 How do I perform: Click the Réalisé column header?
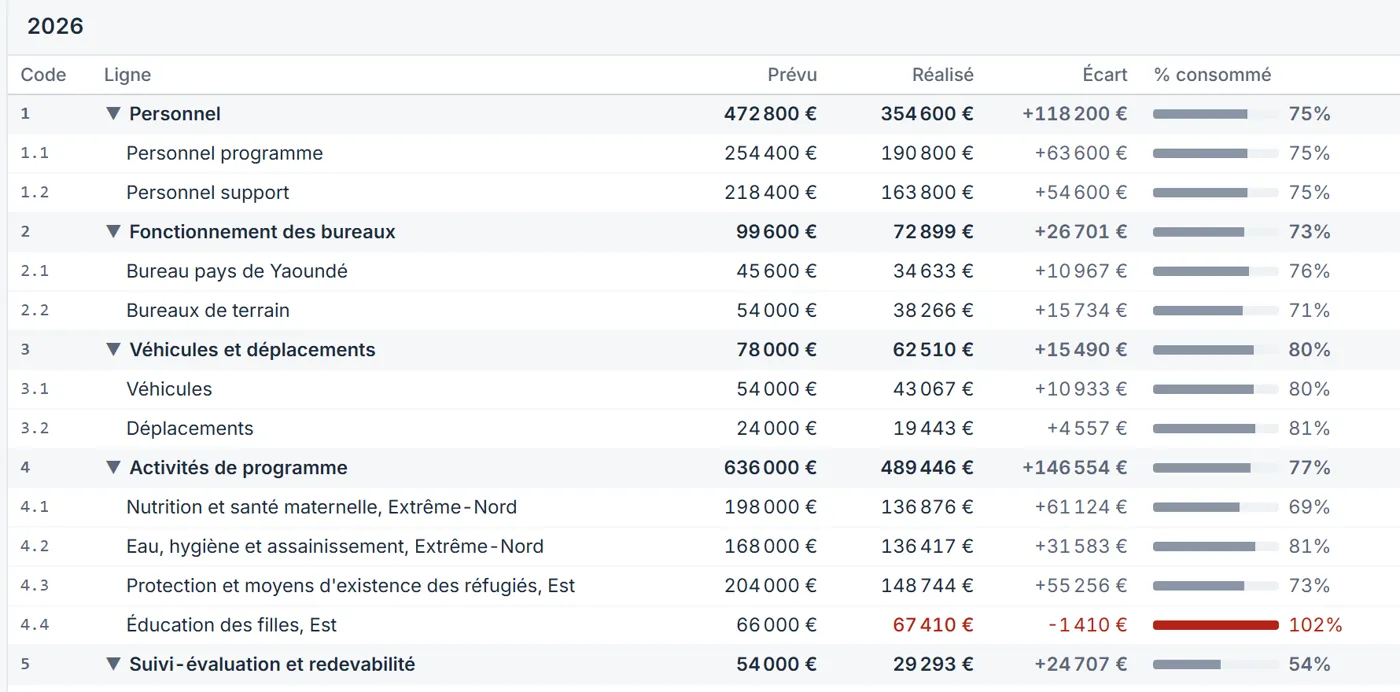pos(942,75)
